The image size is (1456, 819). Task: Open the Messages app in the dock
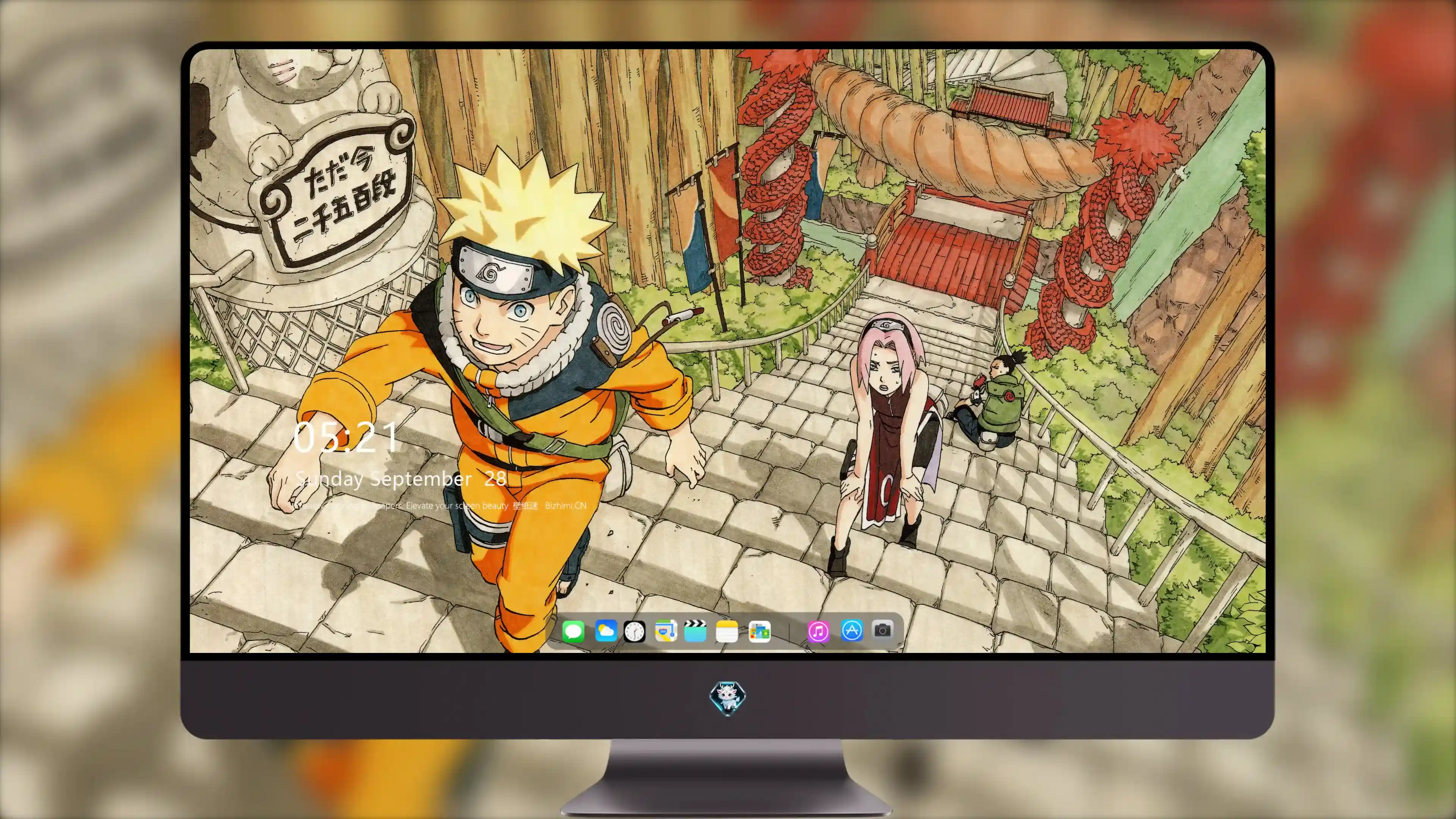point(573,631)
